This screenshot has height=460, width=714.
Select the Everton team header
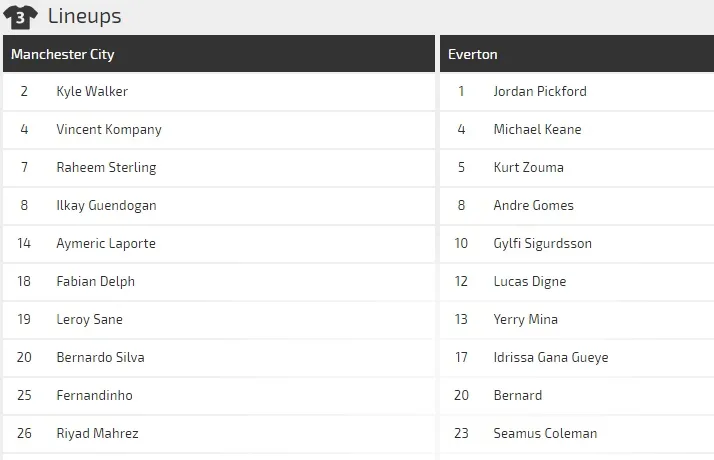click(x=473, y=54)
